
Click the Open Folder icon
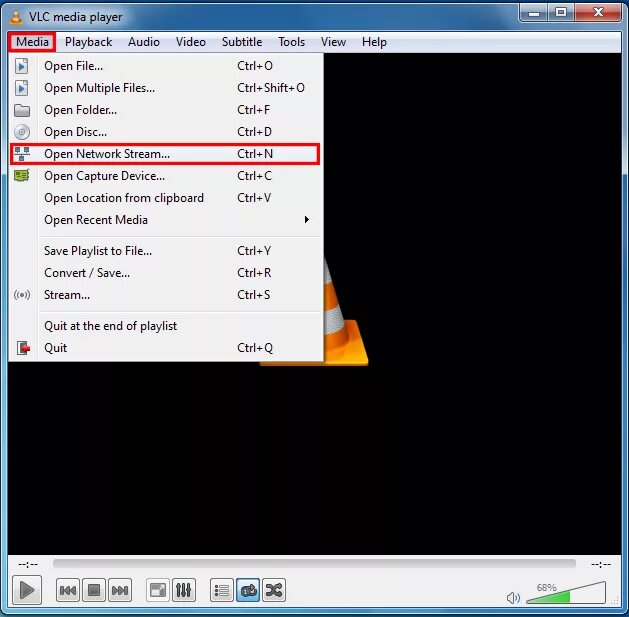click(22, 110)
